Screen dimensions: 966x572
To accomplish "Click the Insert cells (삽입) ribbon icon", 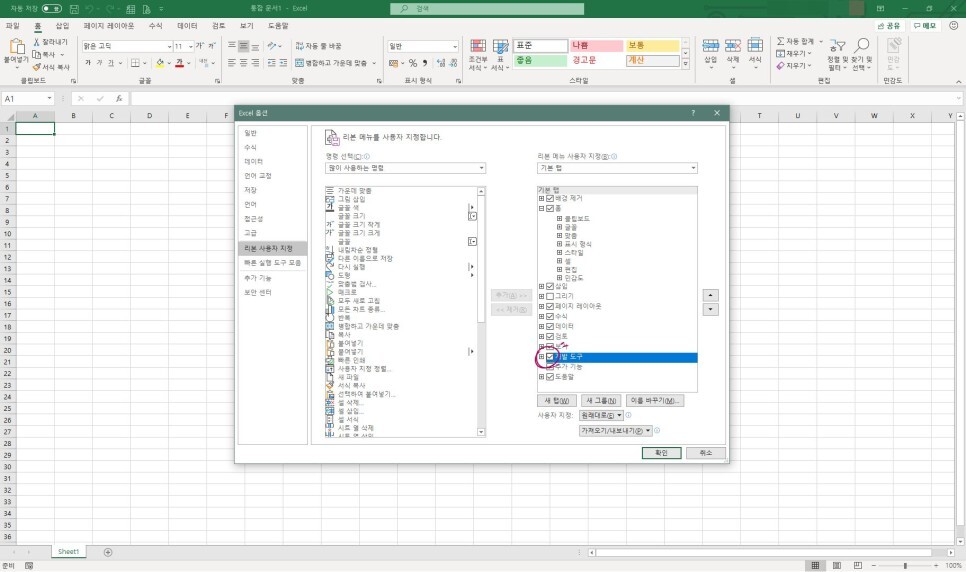I will (710, 45).
